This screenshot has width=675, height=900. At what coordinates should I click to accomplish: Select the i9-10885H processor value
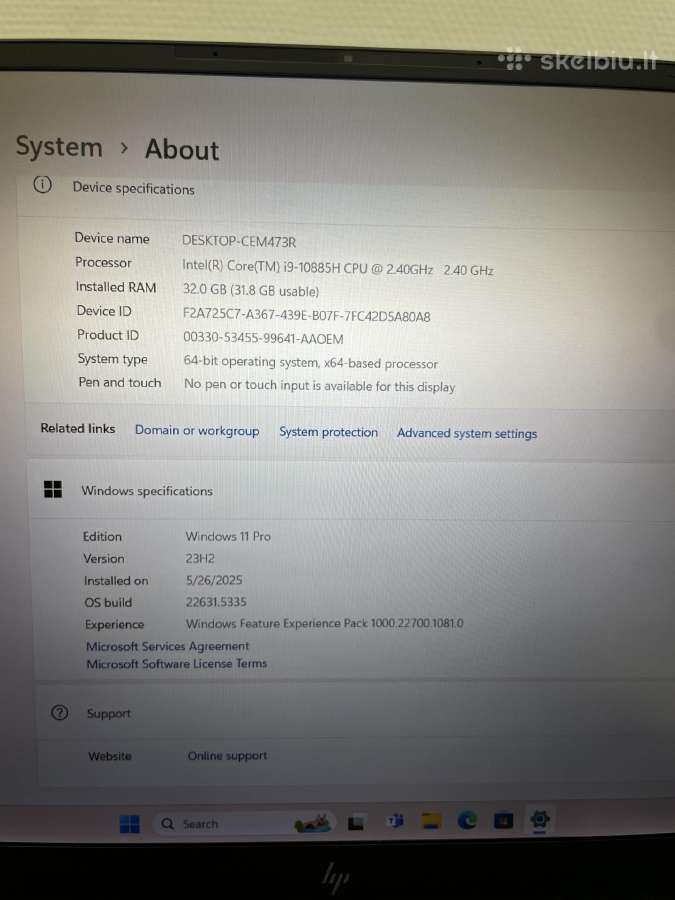point(338,267)
